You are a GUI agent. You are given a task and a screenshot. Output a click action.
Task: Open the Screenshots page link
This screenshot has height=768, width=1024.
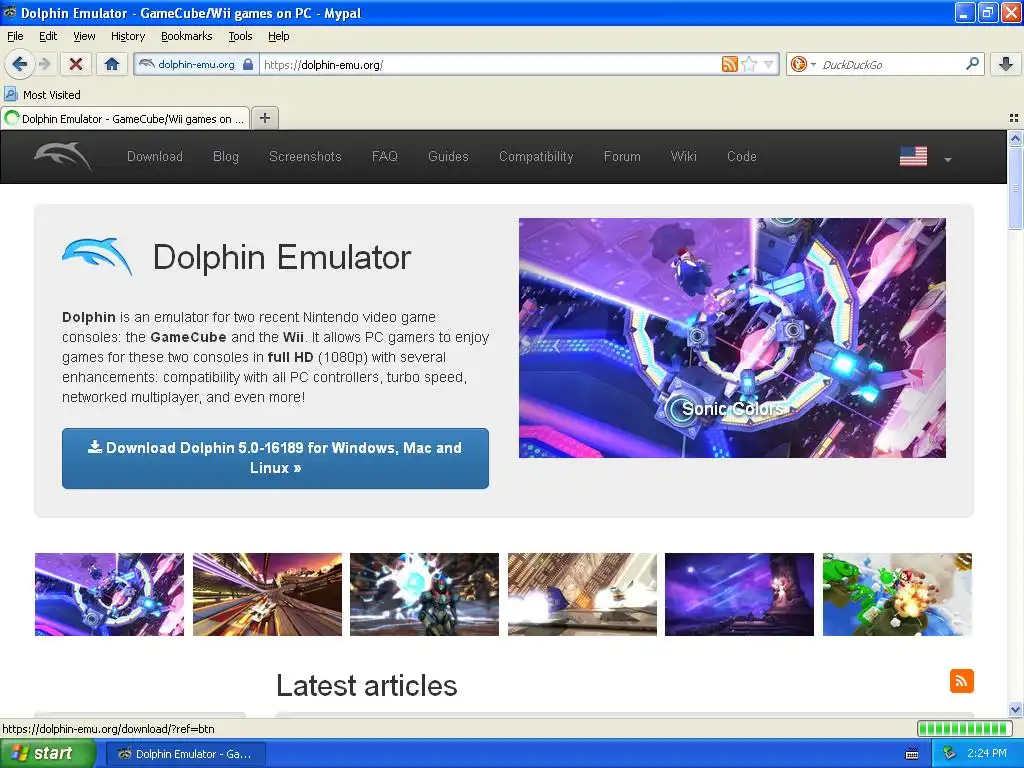click(x=305, y=156)
